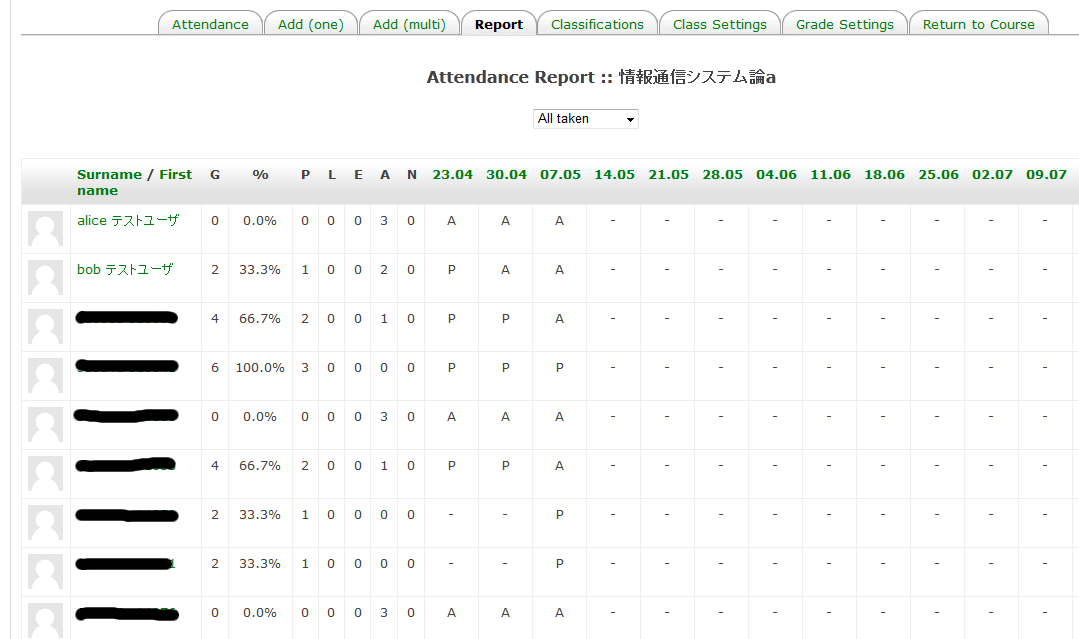Open the Class Settings tab

tap(719, 25)
